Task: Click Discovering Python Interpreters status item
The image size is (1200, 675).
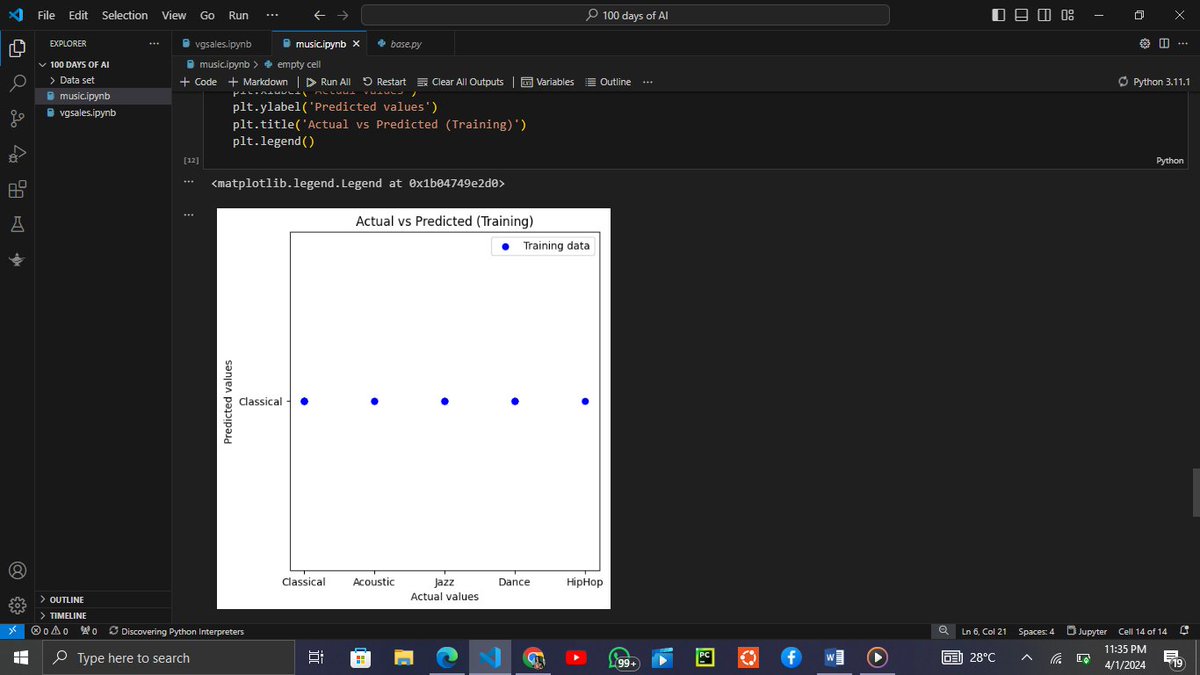Action: [x=175, y=631]
